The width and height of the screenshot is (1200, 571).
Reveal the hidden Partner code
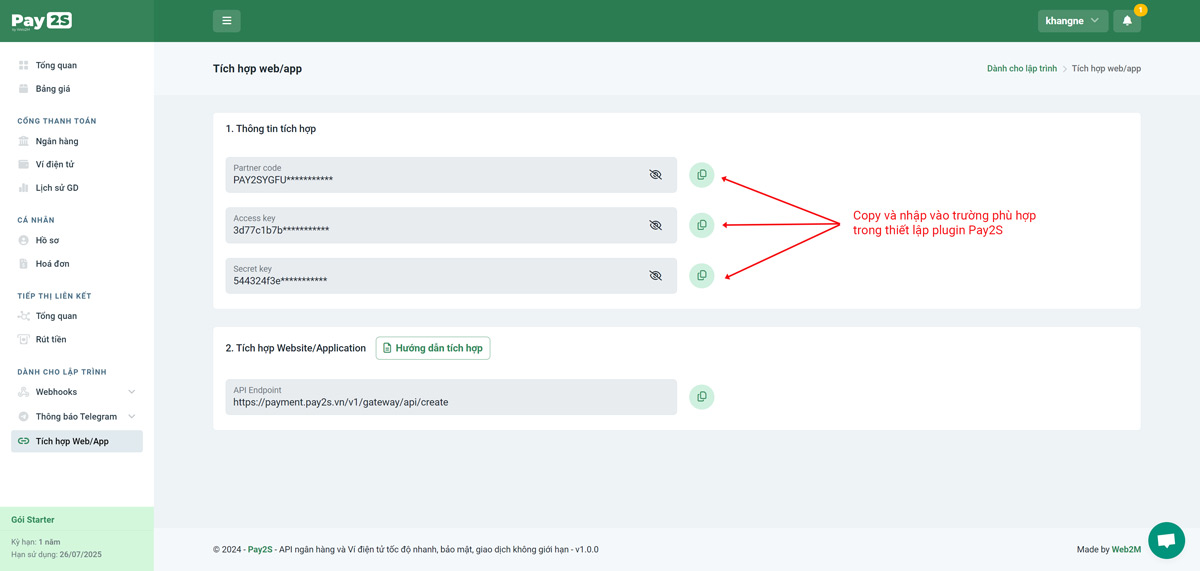tap(656, 174)
